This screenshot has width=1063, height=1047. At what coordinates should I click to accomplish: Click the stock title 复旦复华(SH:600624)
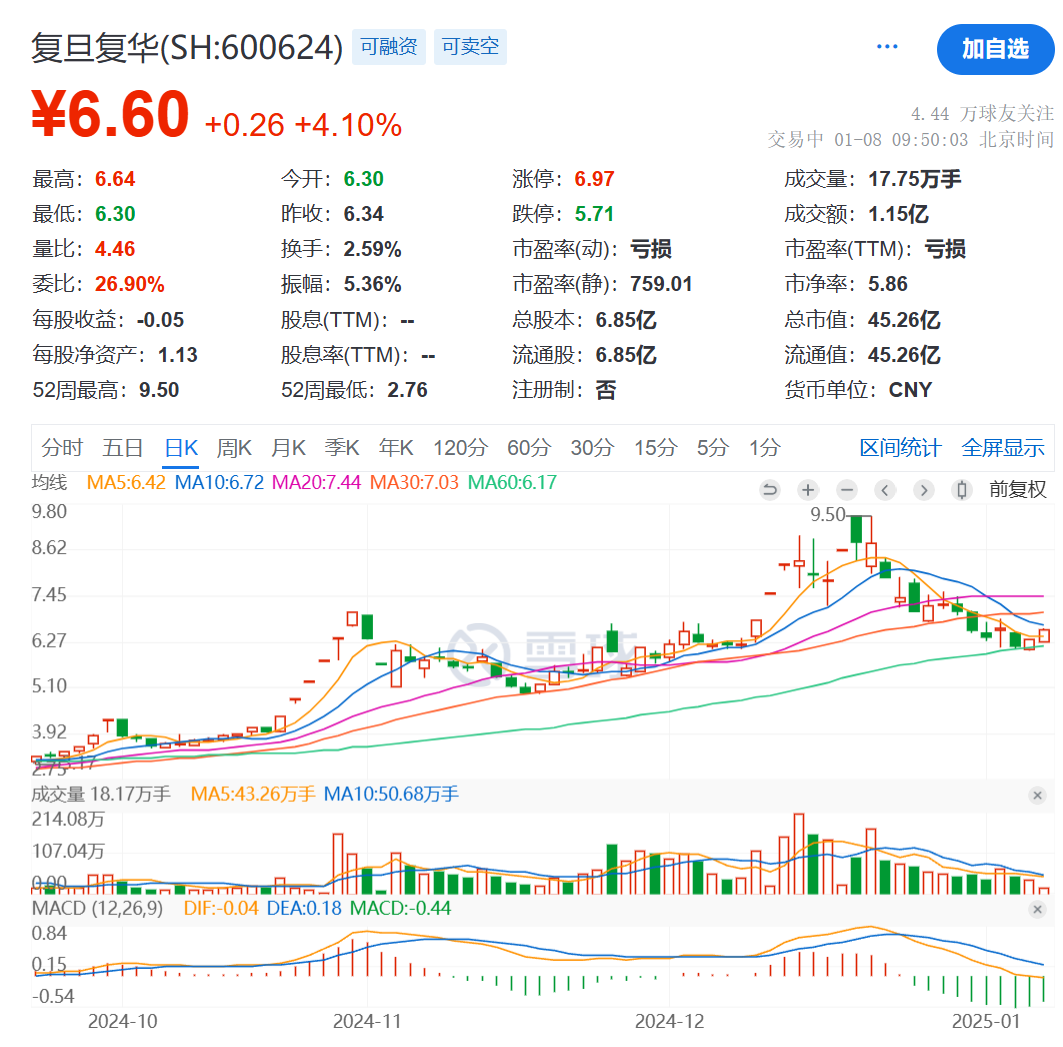(187, 48)
